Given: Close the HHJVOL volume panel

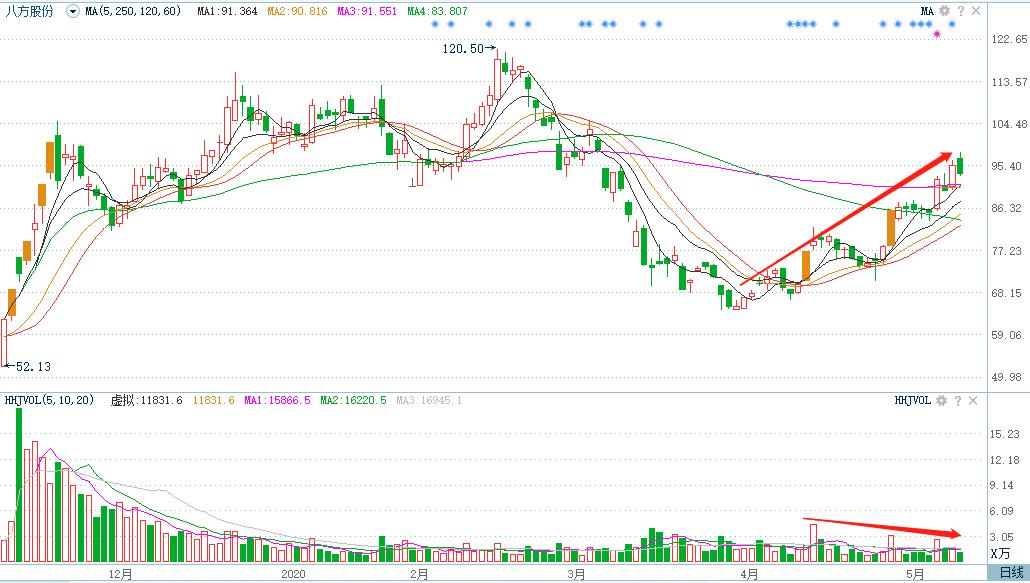Looking at the screenshot, I should pyautogui.click(x=974, y=400).
